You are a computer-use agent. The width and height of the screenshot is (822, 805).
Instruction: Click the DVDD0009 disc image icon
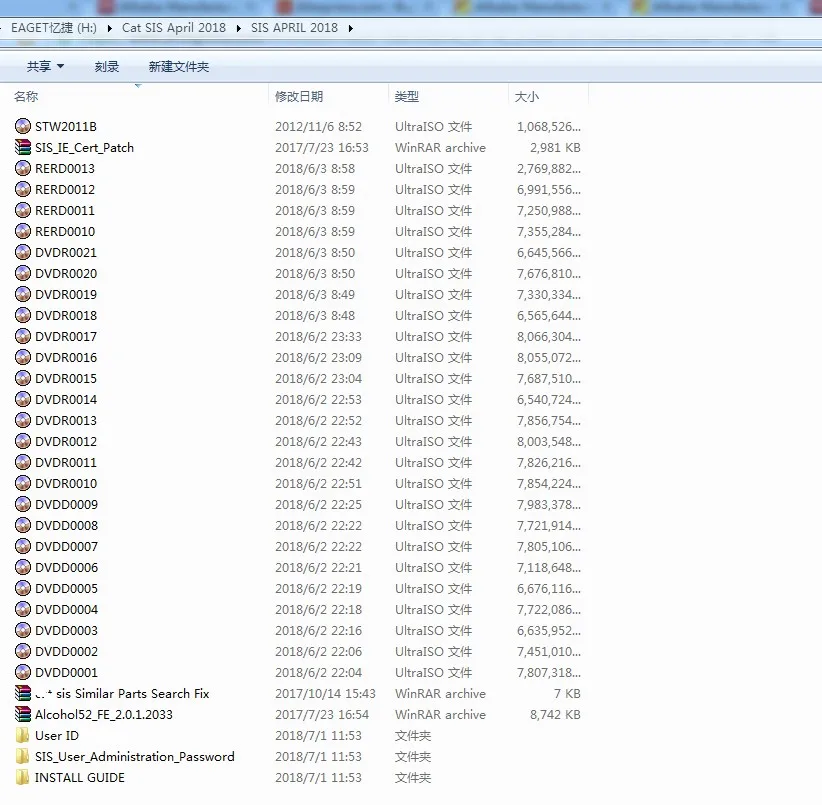click(23, 504)
